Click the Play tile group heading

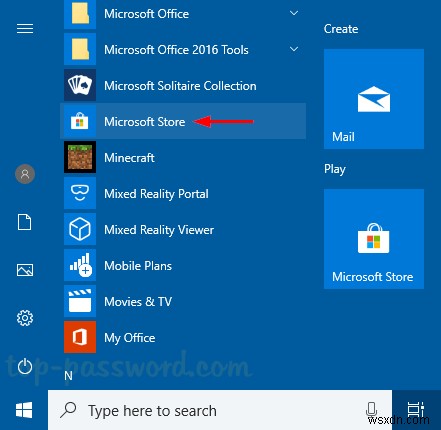point(335,169)
